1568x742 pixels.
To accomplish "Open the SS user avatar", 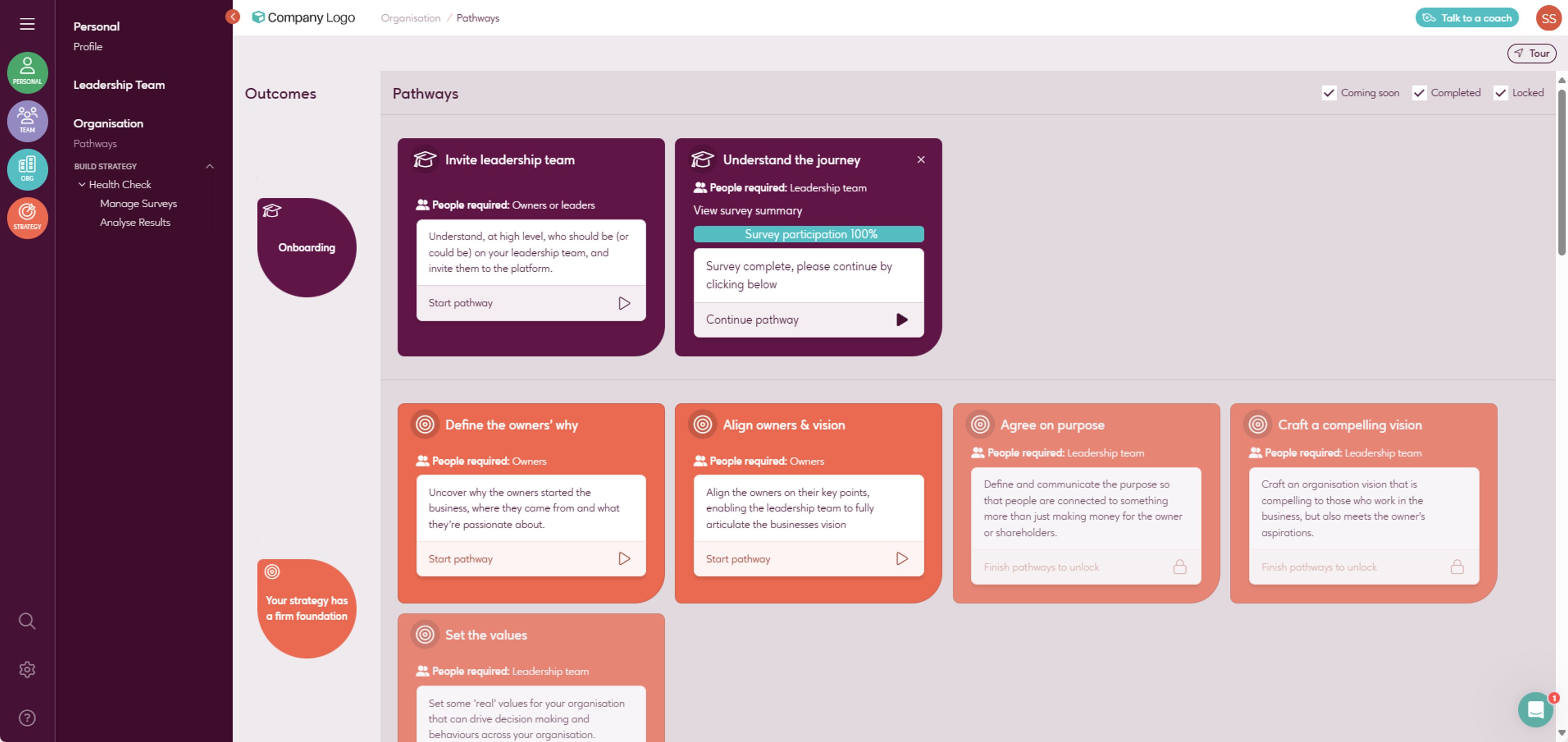I will click(x=1548, y=18).
